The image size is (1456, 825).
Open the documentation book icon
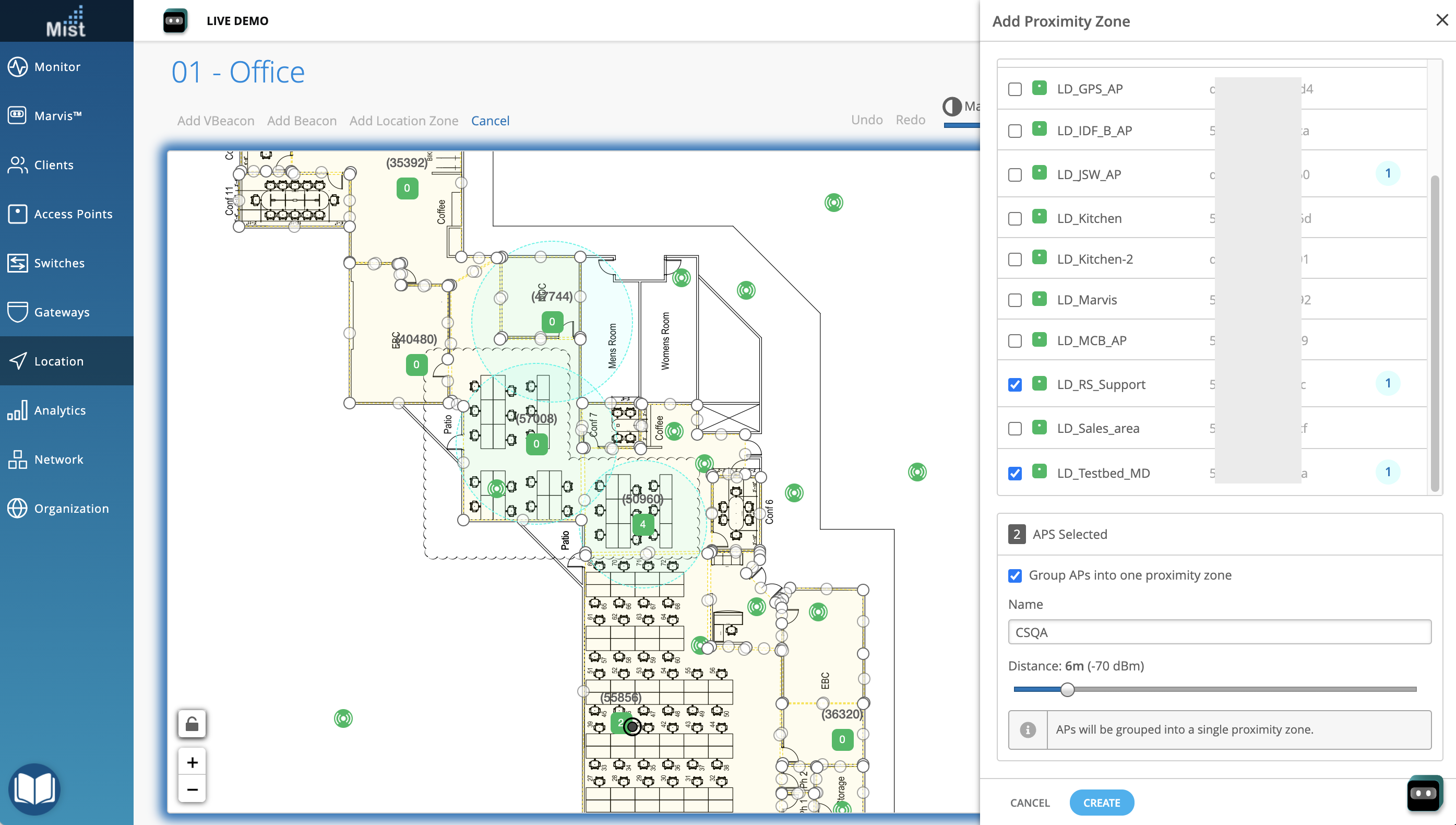pyautogui.click(x=34, y=789)
